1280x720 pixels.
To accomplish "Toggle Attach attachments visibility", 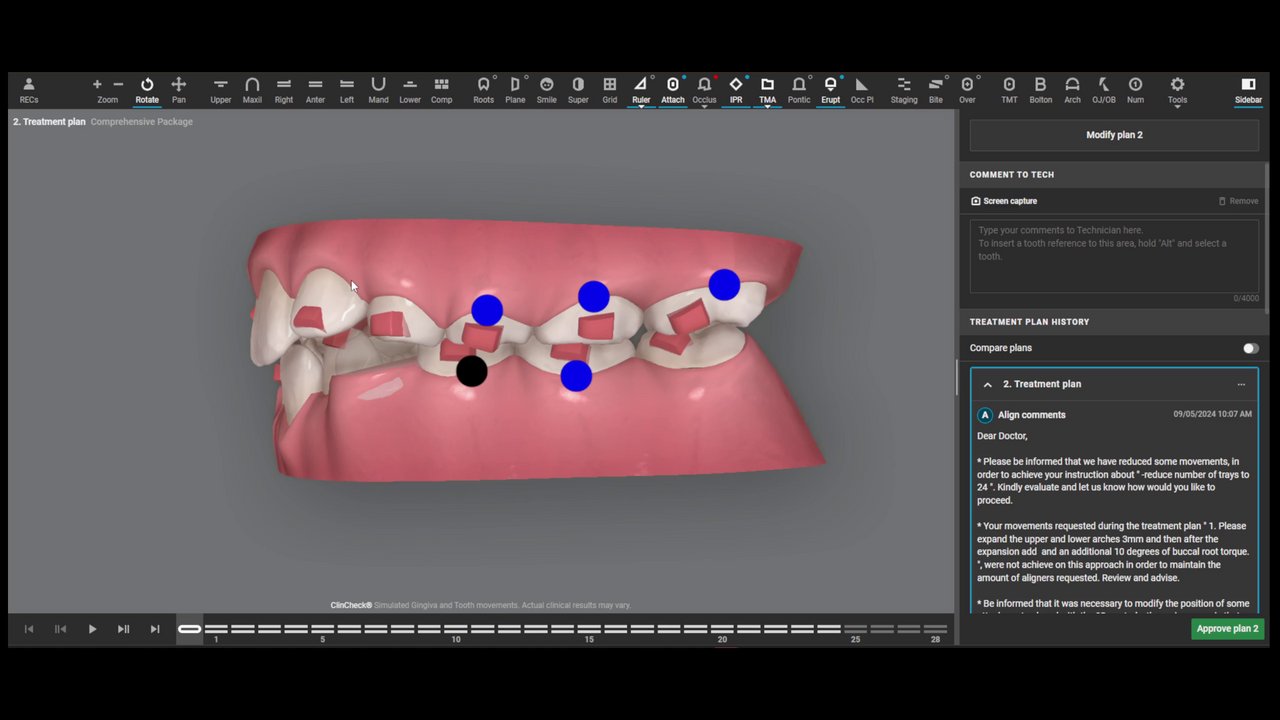I will [x=673, y=90].
